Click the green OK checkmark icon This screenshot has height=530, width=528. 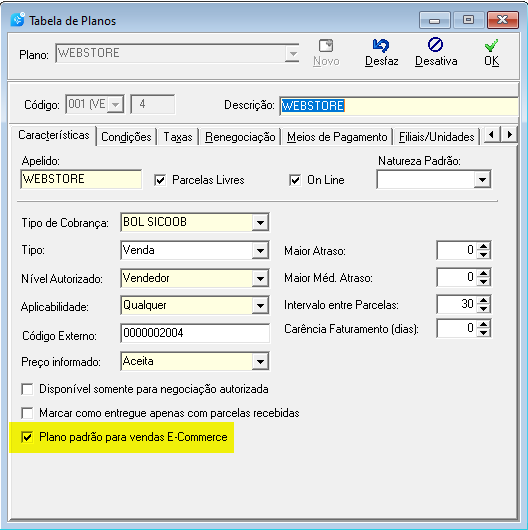pos(491,45)
